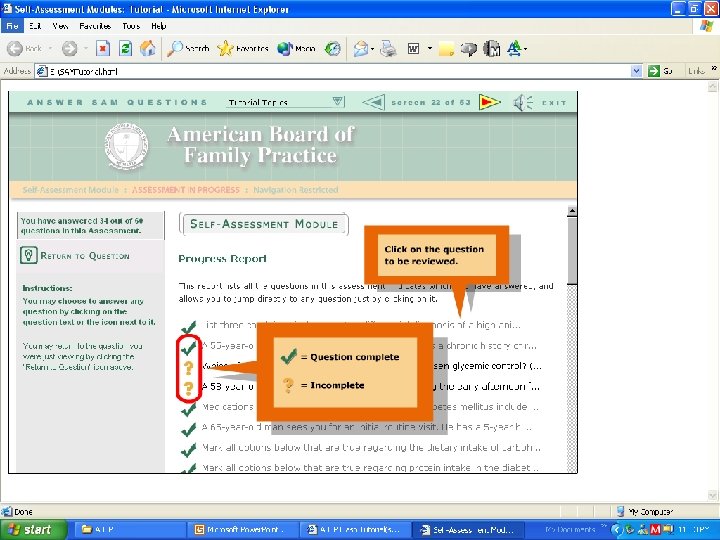Viewport: 720px width, 540px height.
Task: Click the checkmark beside dietary intake of carbohydrate question
Action: 189,450
